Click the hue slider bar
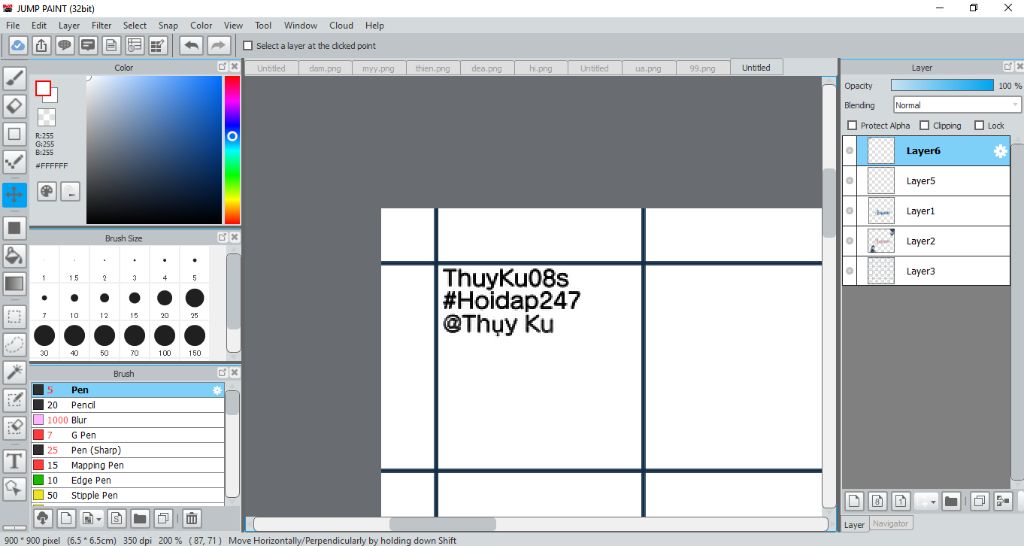Screen dimensions: 1024x546 (232, 150)
